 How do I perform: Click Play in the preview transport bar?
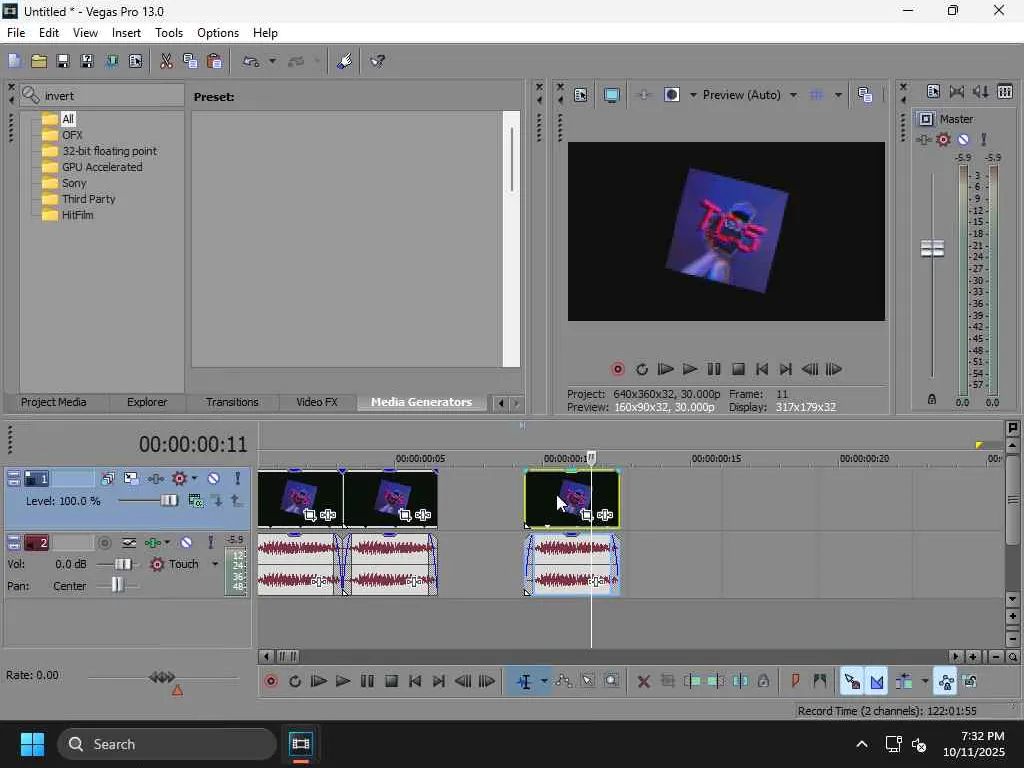(690, 370)
